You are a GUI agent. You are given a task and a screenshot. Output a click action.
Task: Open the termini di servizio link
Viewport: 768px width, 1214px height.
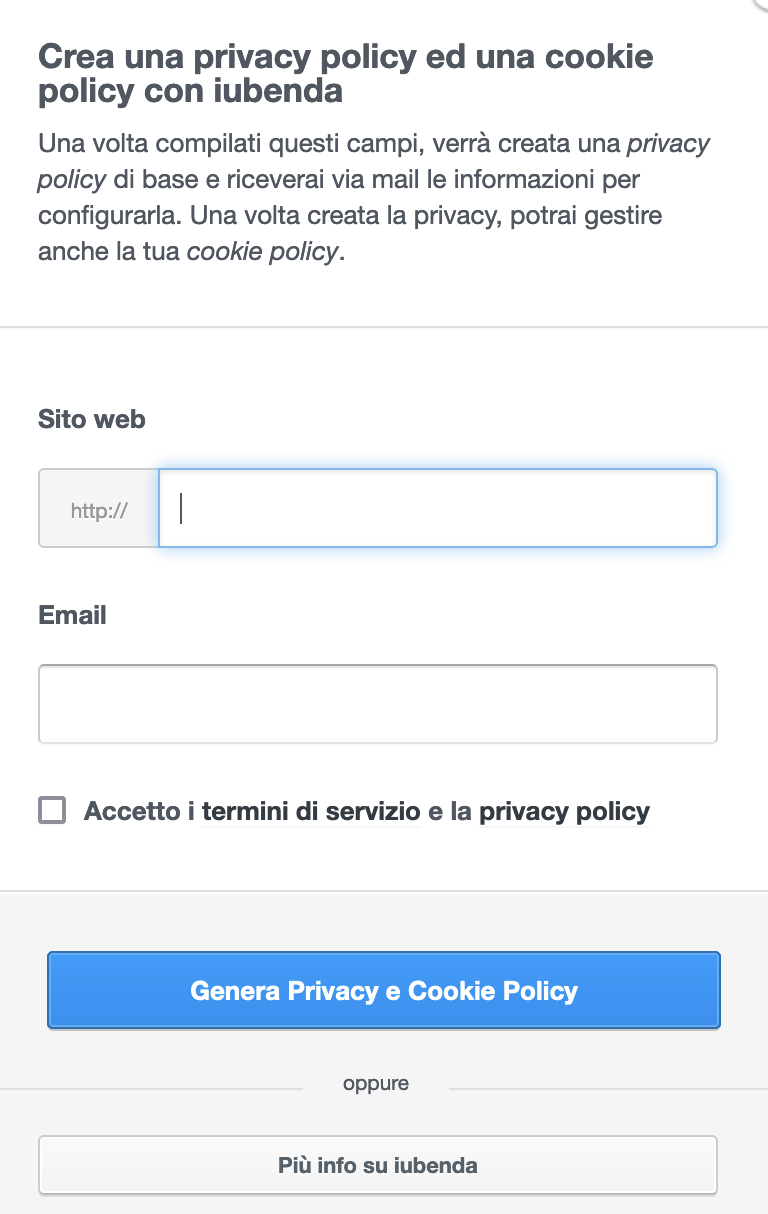[x=311, y=811]
